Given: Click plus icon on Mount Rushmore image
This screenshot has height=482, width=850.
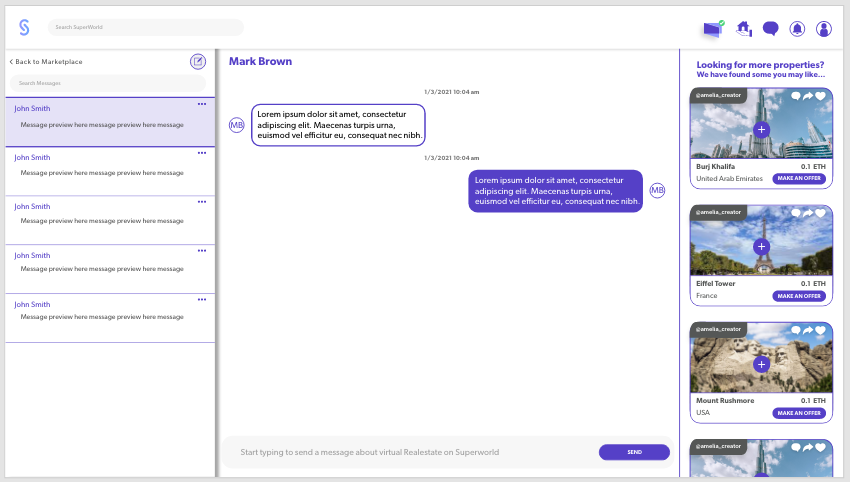Looking at the screenshot, I should click(761, 364).
